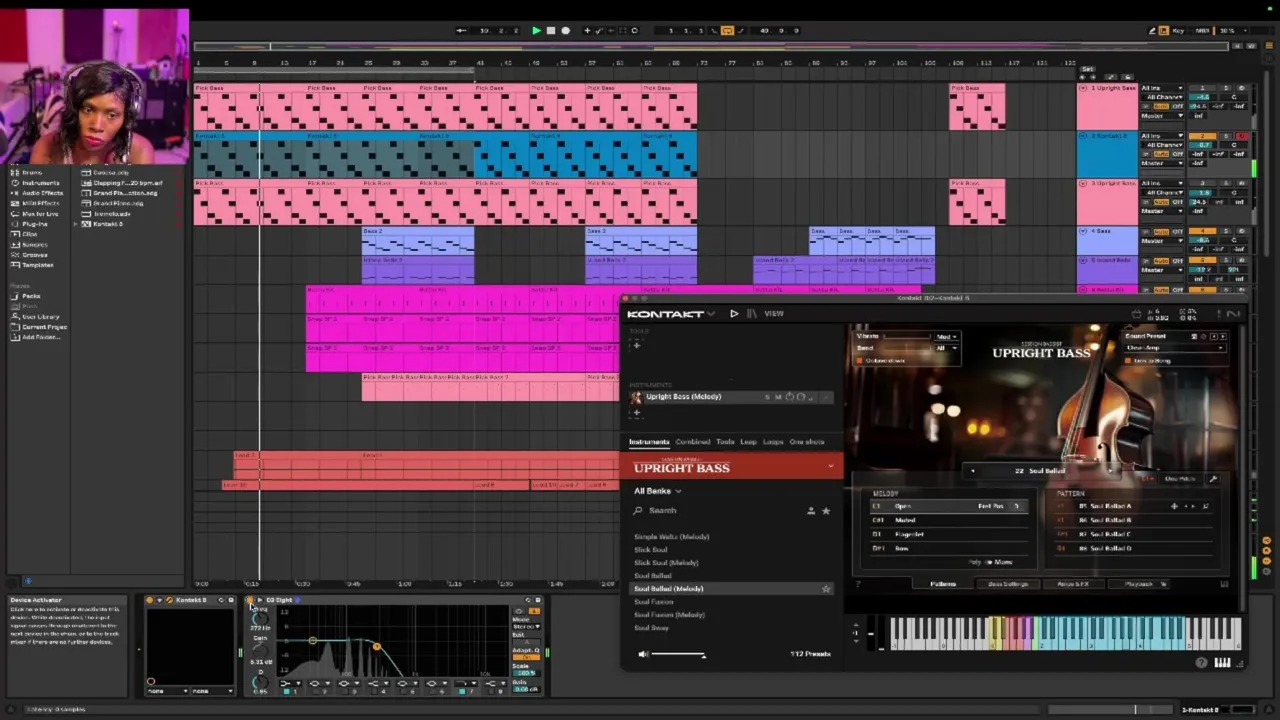Select Soul Ballad B pattern row
The width and height of the screenshot is (1280, 720).
coord(1136,520)
